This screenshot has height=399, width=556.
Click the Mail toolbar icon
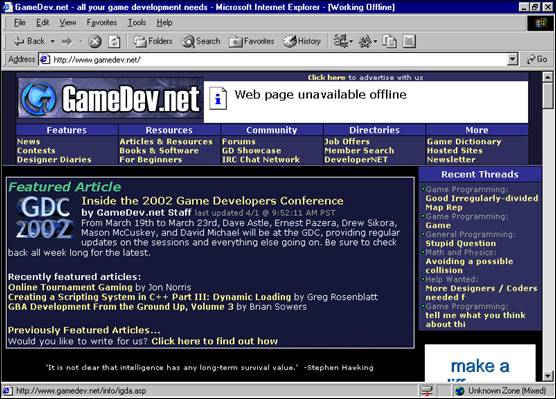click(343, 41)
